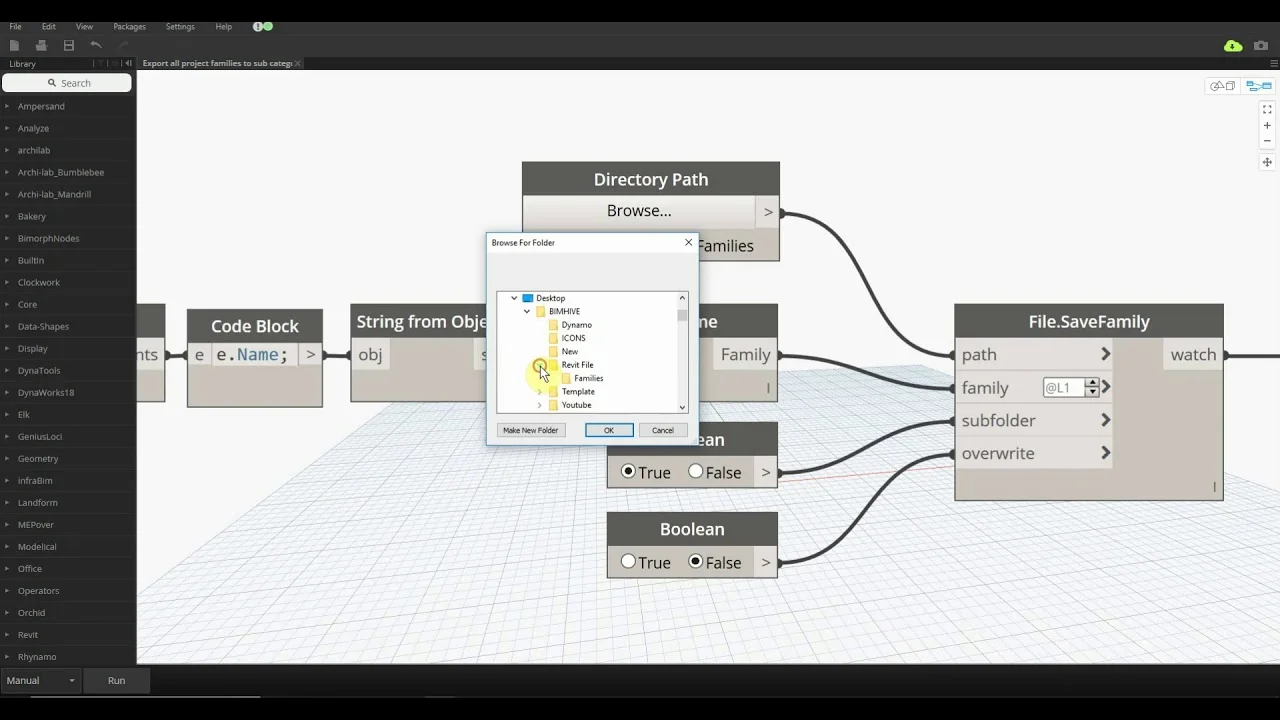Click the pan mode arrows icon

[x=1267, y=162]
